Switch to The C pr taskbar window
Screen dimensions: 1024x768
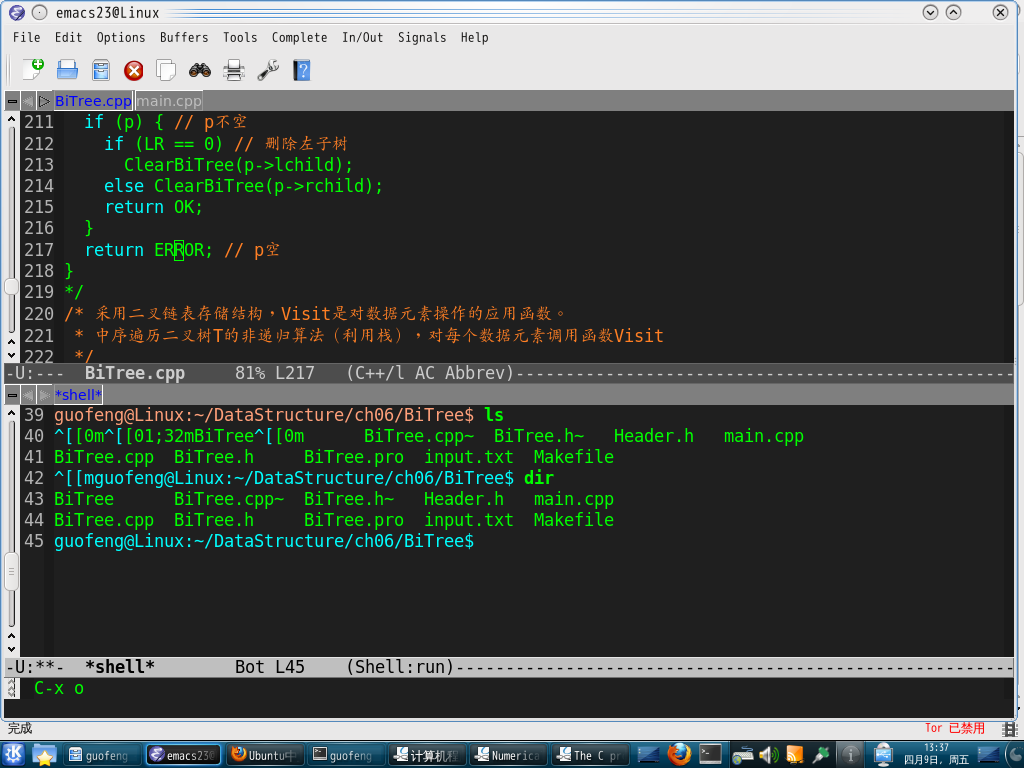[590, 755]
